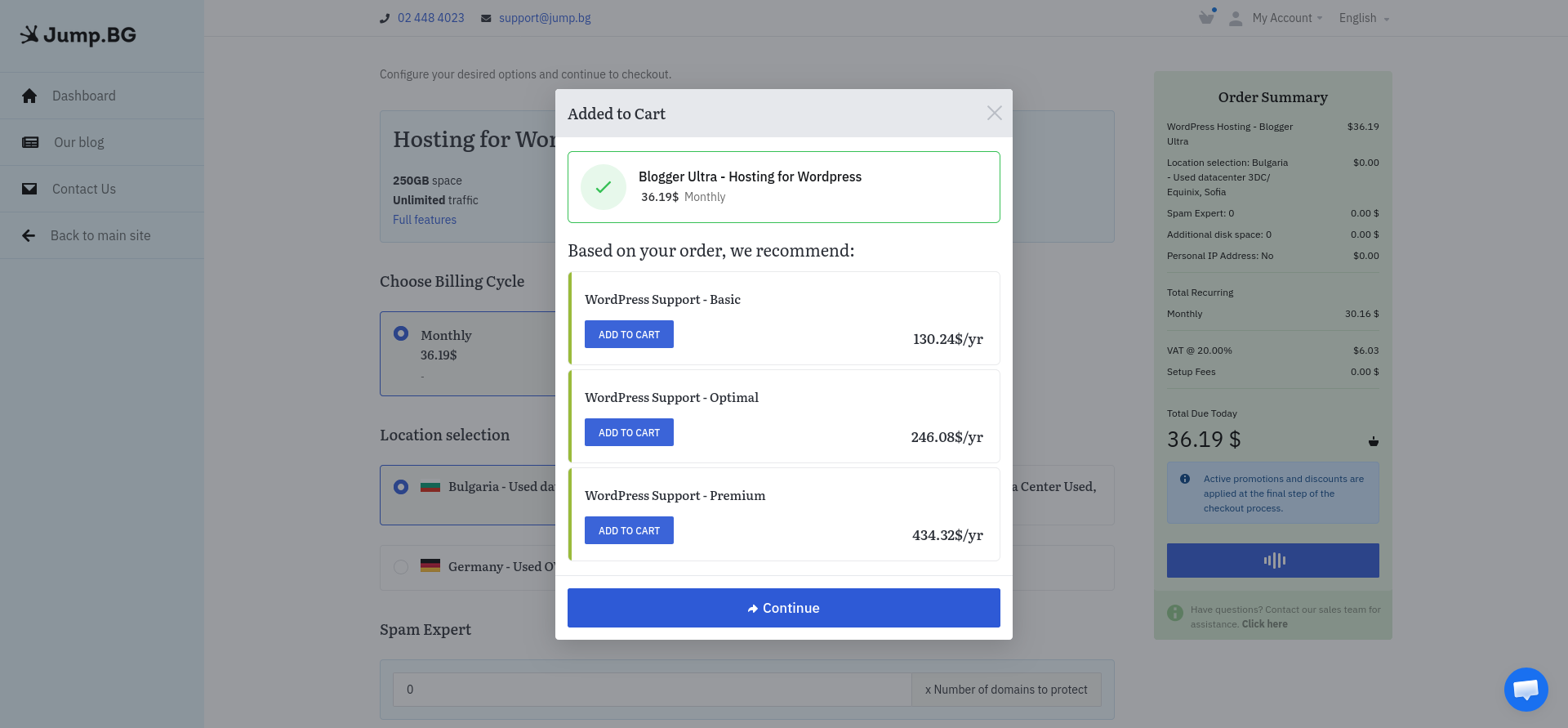
Task: Click '36.19 $' total due amount
Action: 1203,440
